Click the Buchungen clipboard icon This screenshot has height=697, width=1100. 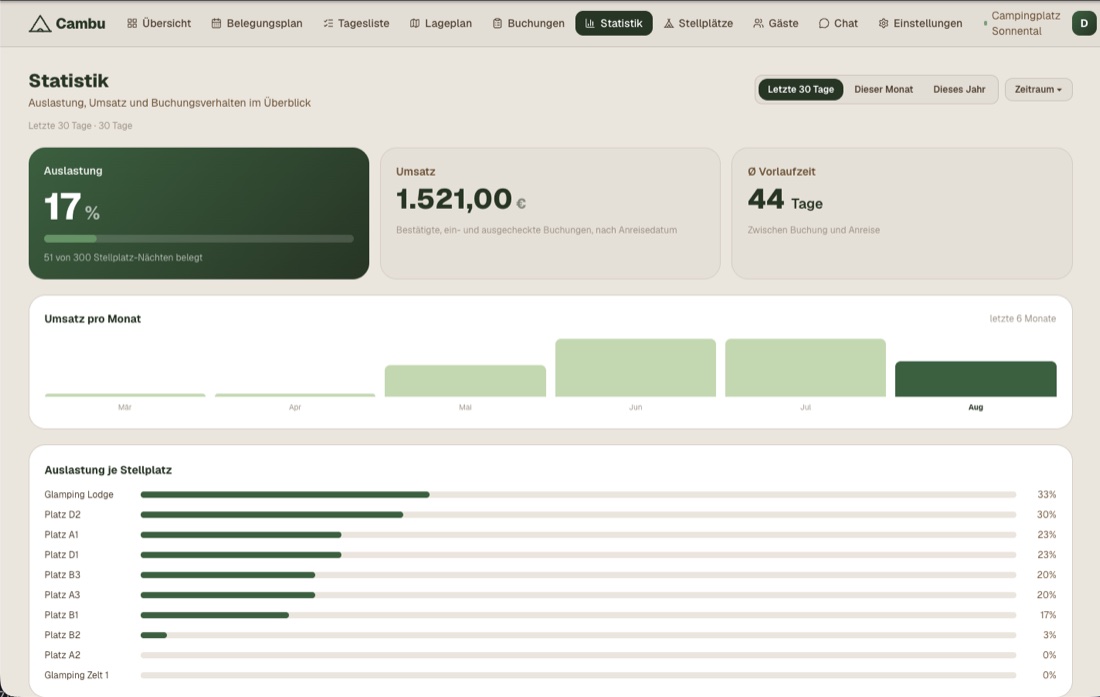[x=497, y=23]
